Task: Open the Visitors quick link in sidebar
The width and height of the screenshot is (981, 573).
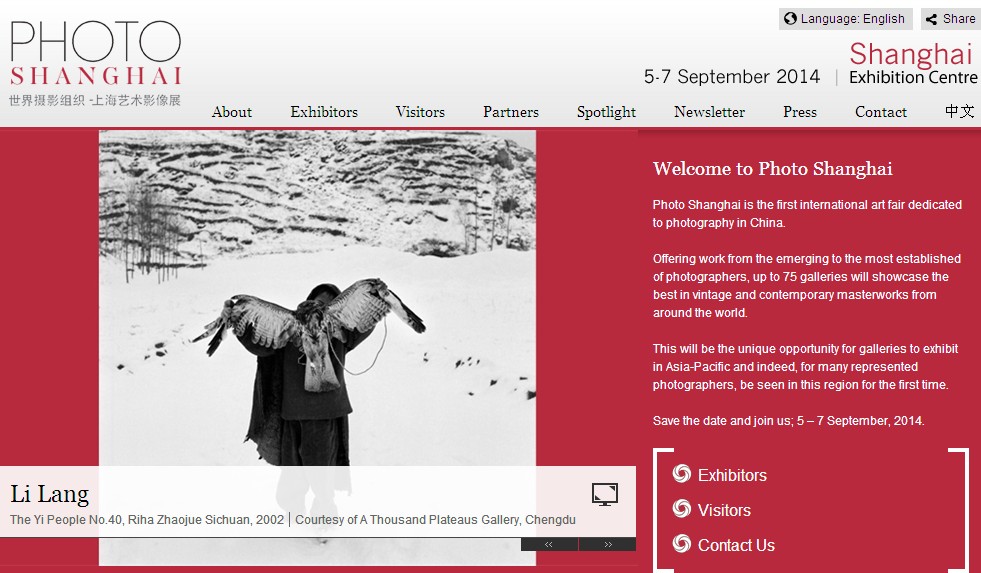Action: point(724,510)
